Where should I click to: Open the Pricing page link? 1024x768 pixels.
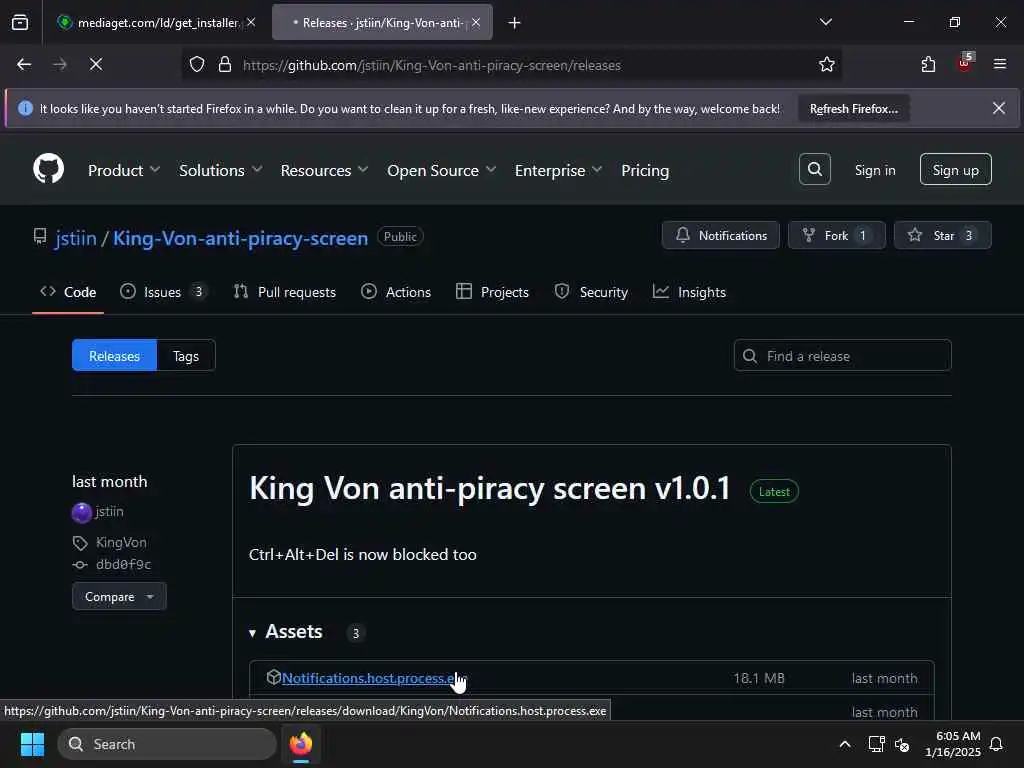click(645, 170)
